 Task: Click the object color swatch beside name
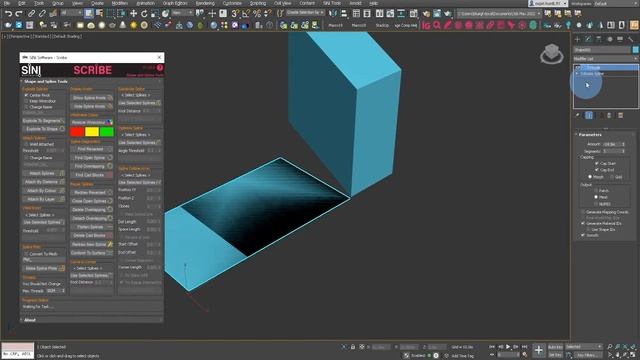click(x=636, y=50)
